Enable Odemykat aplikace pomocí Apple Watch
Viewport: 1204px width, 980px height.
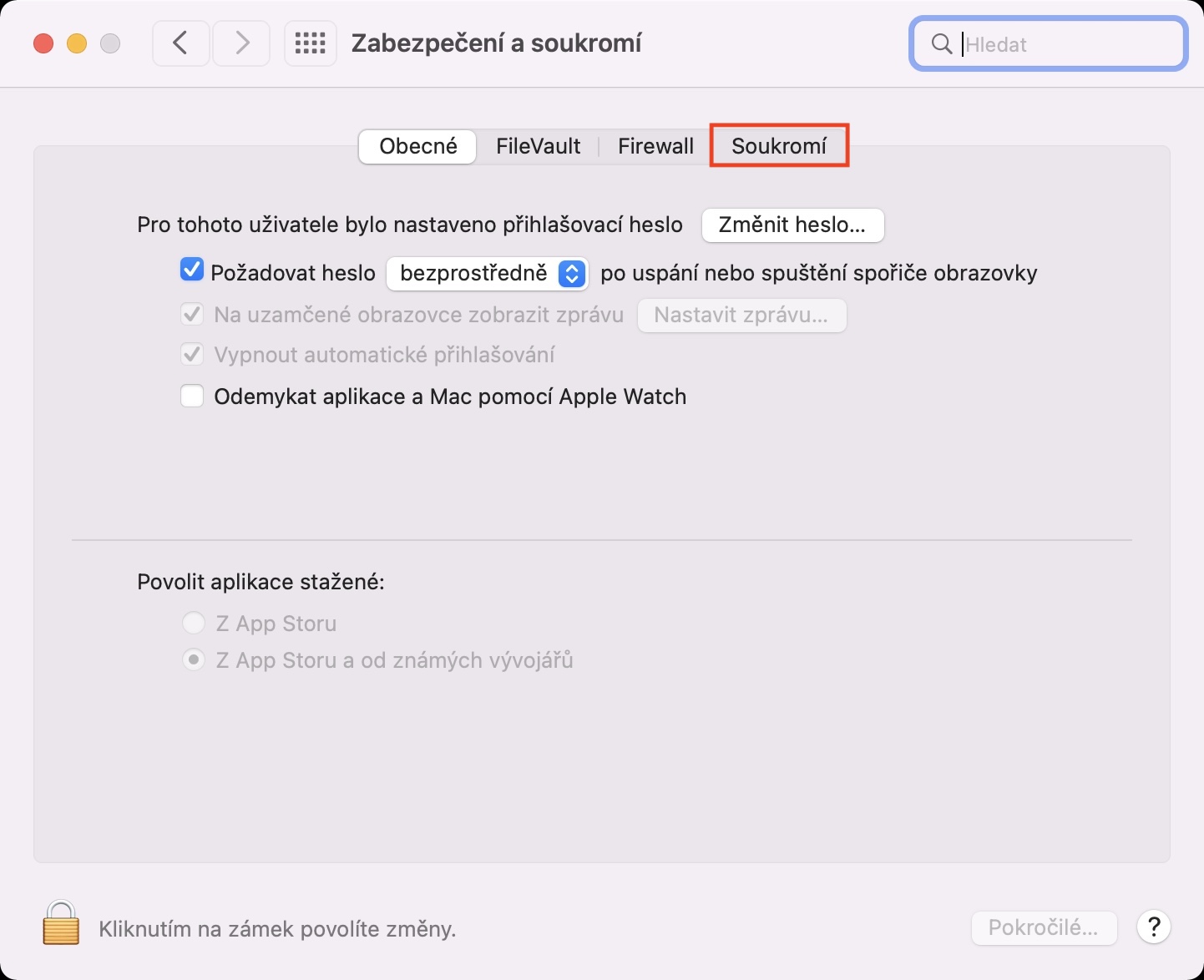(192, 396)
